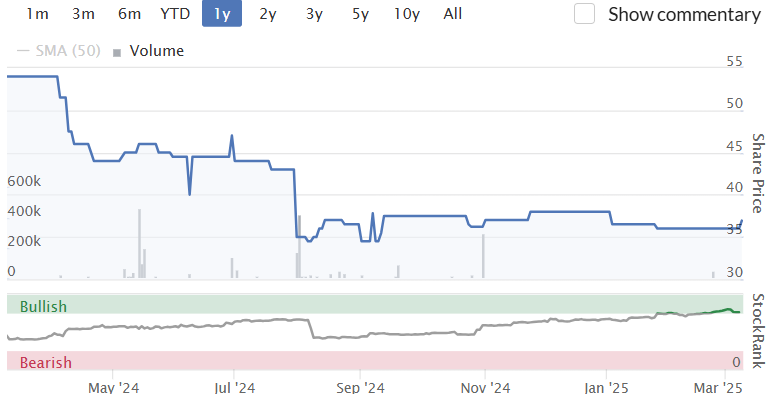Select the 3m time range

83,14
